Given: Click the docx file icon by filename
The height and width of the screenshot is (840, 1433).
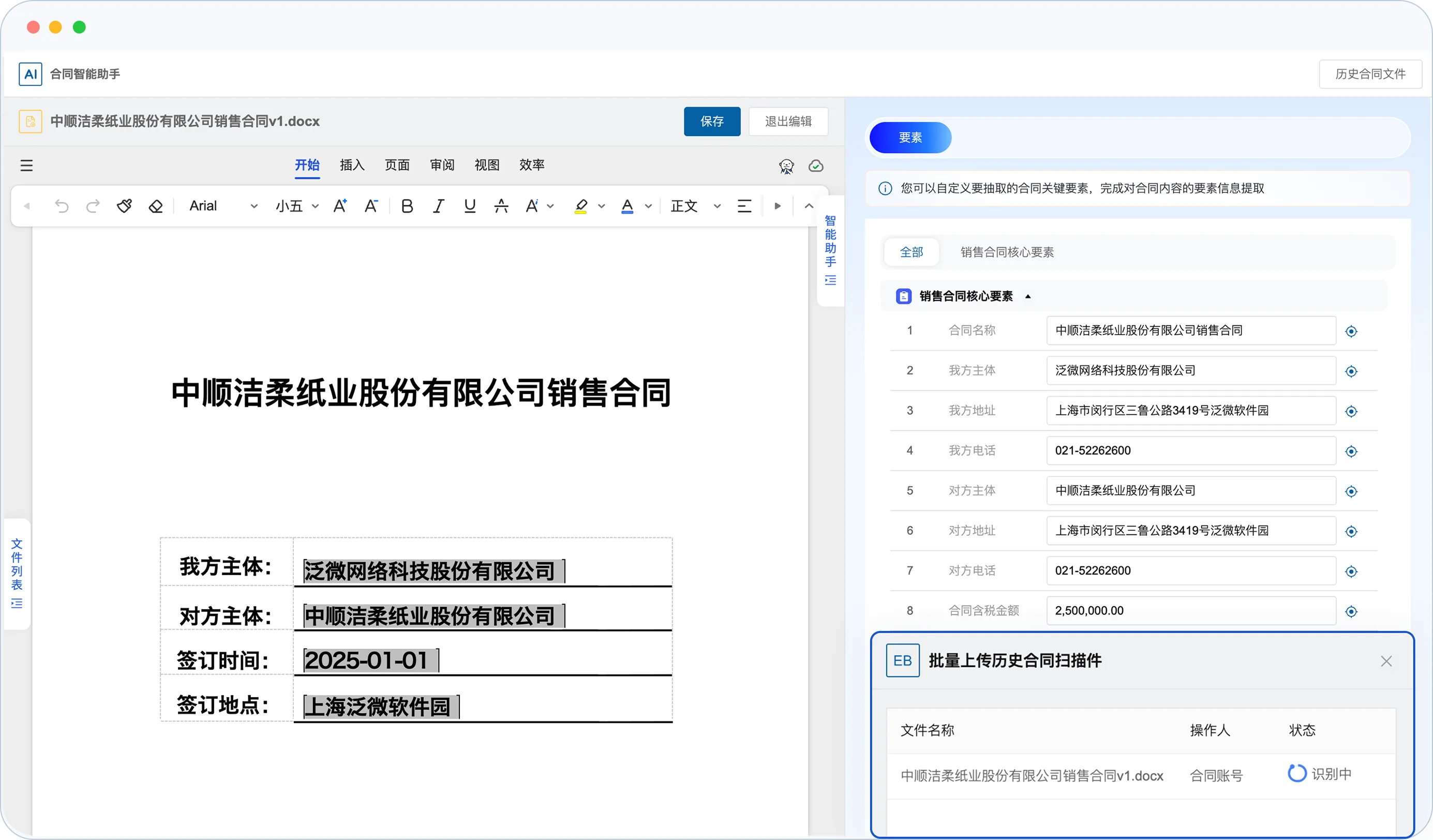Looking at the screenshot, I should (x=30, y=121).
